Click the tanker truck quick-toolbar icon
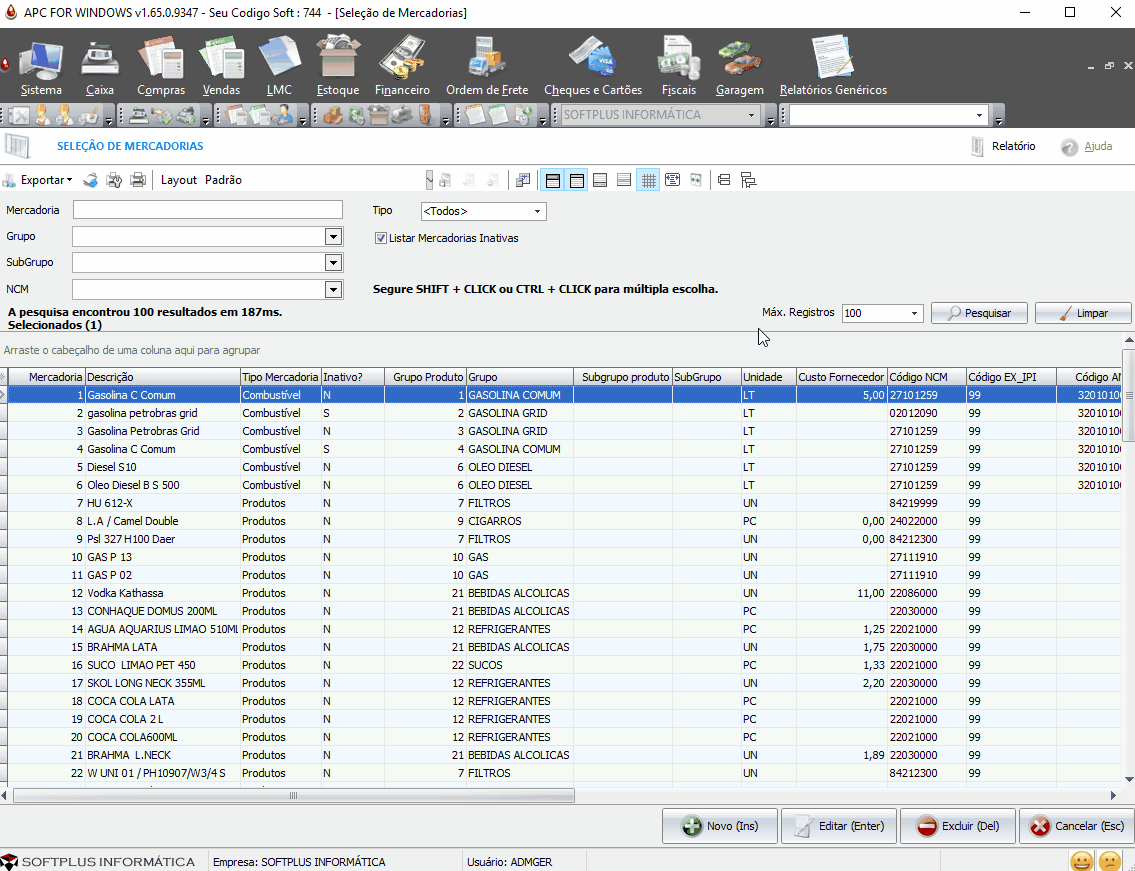Screen dimensions: 1135x871 tap(401, 115)
